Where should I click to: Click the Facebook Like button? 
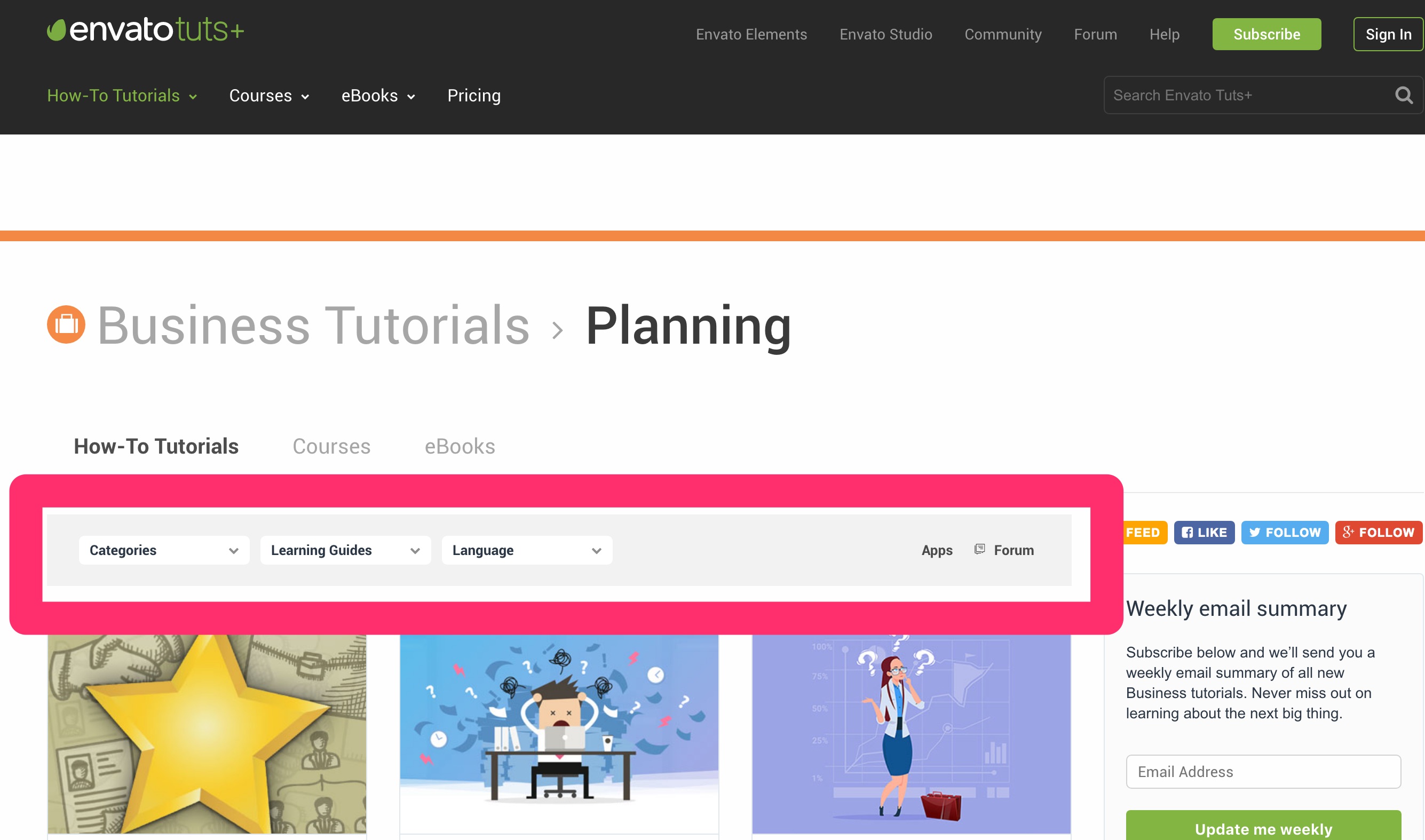pos(1204,533)
